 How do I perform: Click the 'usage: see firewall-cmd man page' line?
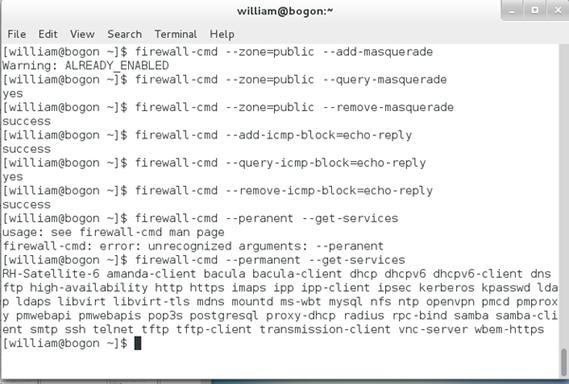[x=113, y=232]
